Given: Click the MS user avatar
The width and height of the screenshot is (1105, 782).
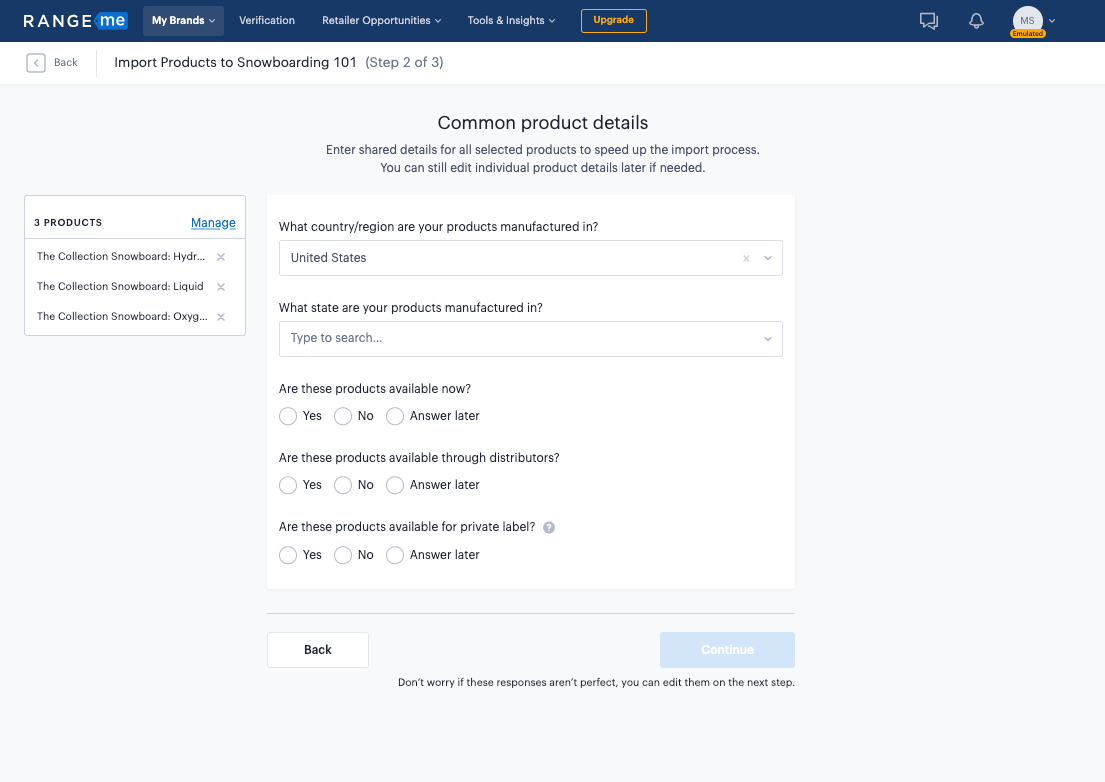Looking at the screenshot, I should pyautogui.click(x=1027, y=20).
